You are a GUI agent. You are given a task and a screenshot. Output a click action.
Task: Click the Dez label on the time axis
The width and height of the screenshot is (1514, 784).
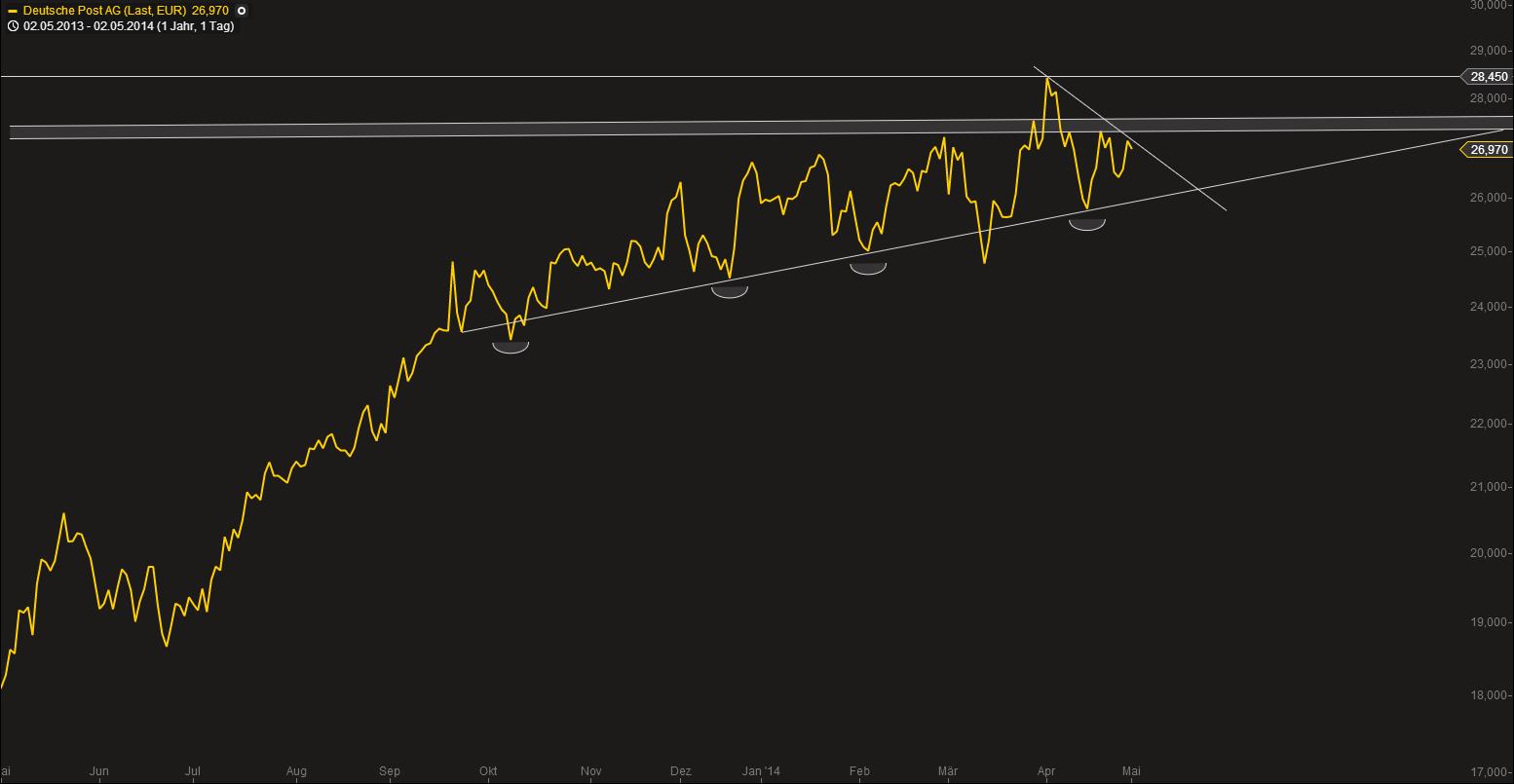[681, 771]
